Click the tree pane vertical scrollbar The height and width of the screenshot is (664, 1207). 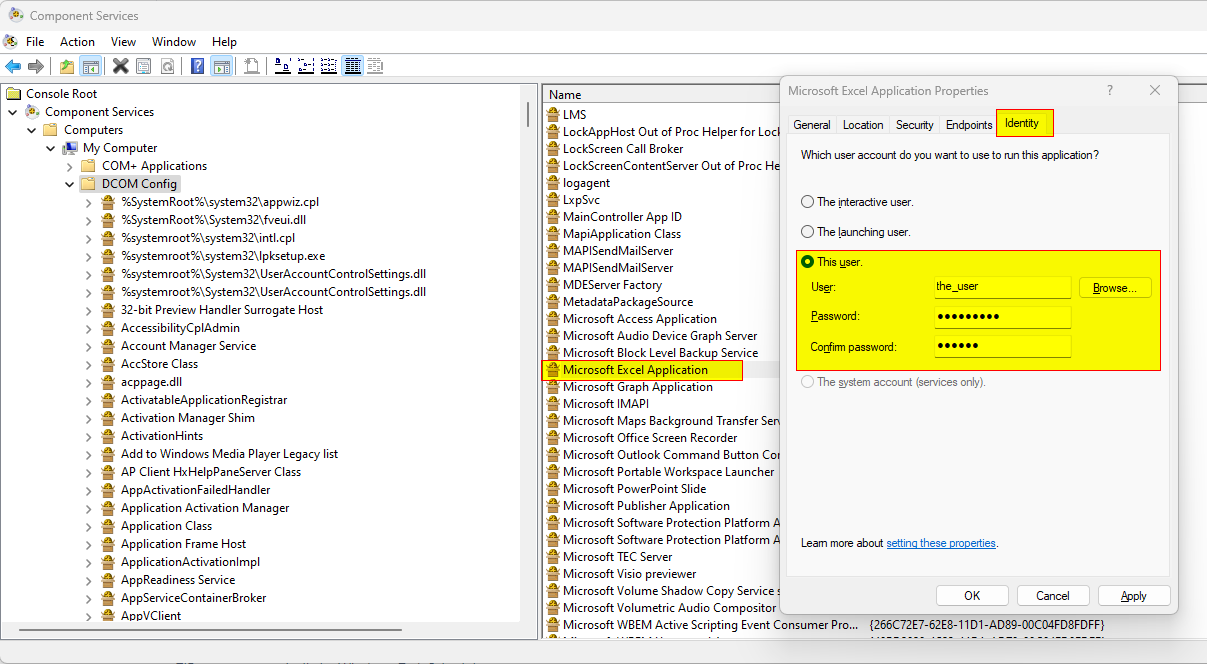click(x=528, y=113)
